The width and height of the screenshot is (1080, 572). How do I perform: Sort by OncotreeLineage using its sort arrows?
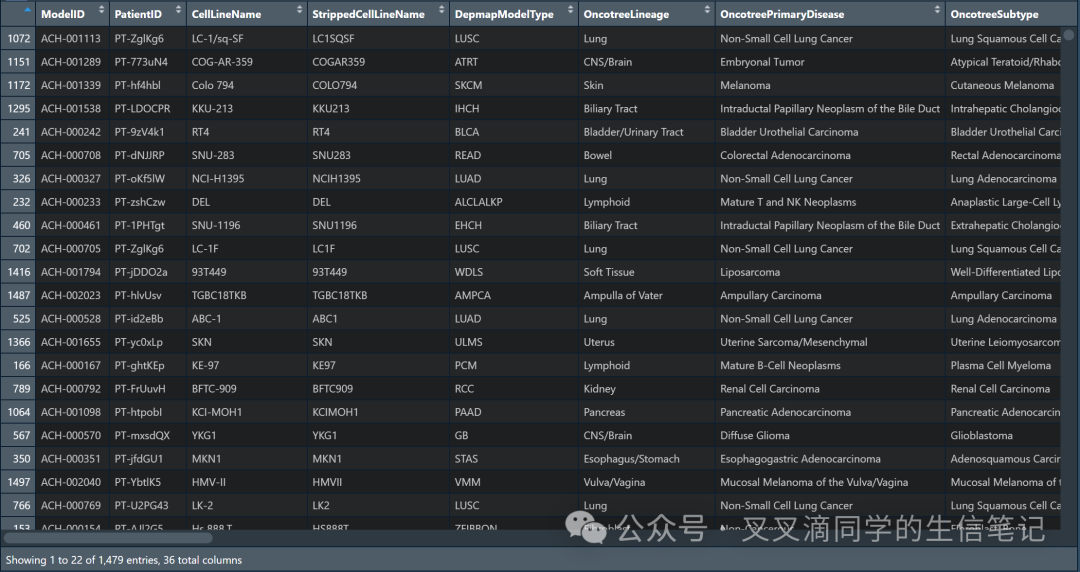point(707,10)
